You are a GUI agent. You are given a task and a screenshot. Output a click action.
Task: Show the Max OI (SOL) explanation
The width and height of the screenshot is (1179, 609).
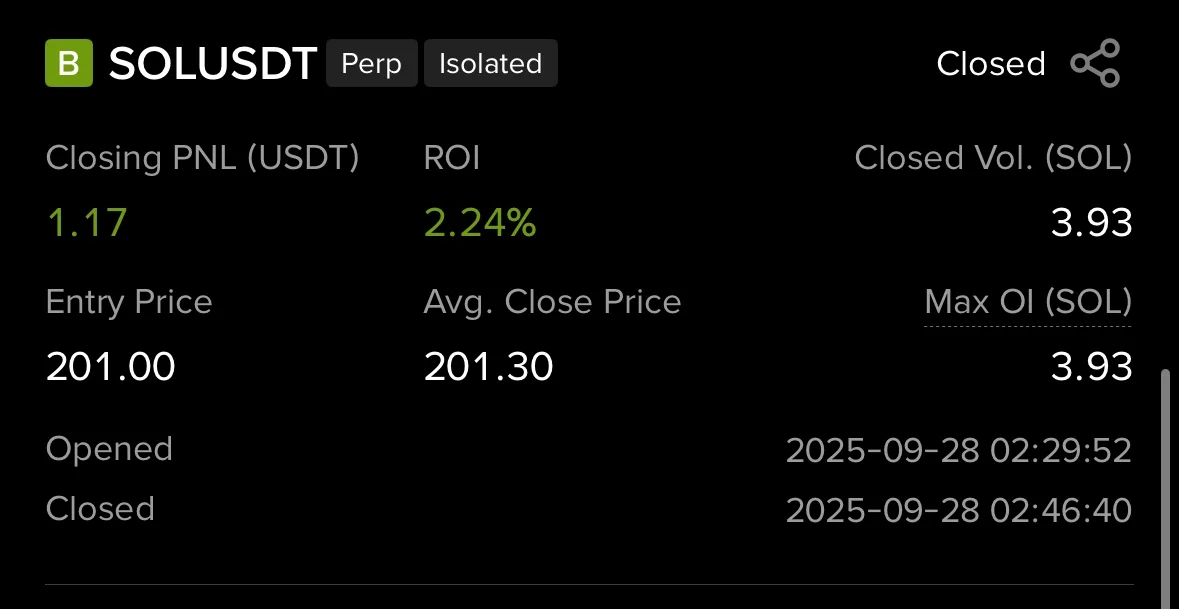click(x=1028, y=302)
